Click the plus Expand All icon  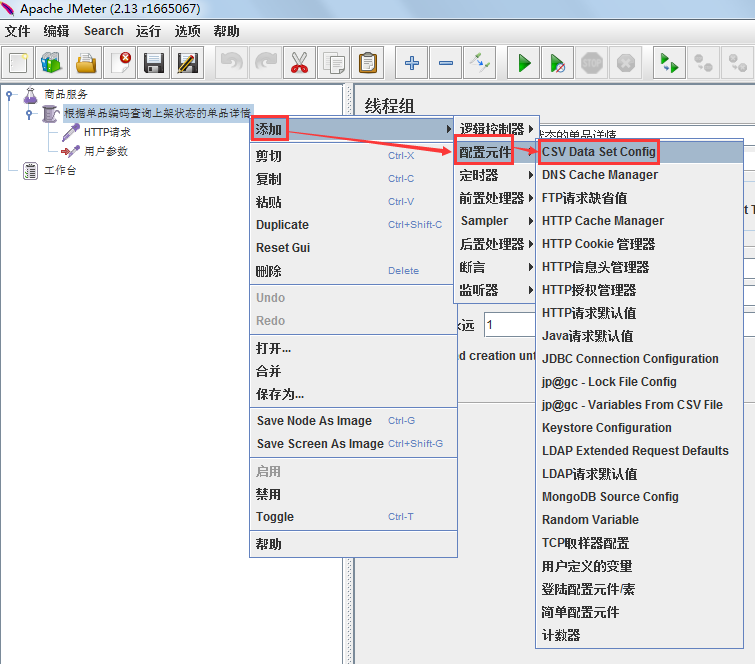411,63
